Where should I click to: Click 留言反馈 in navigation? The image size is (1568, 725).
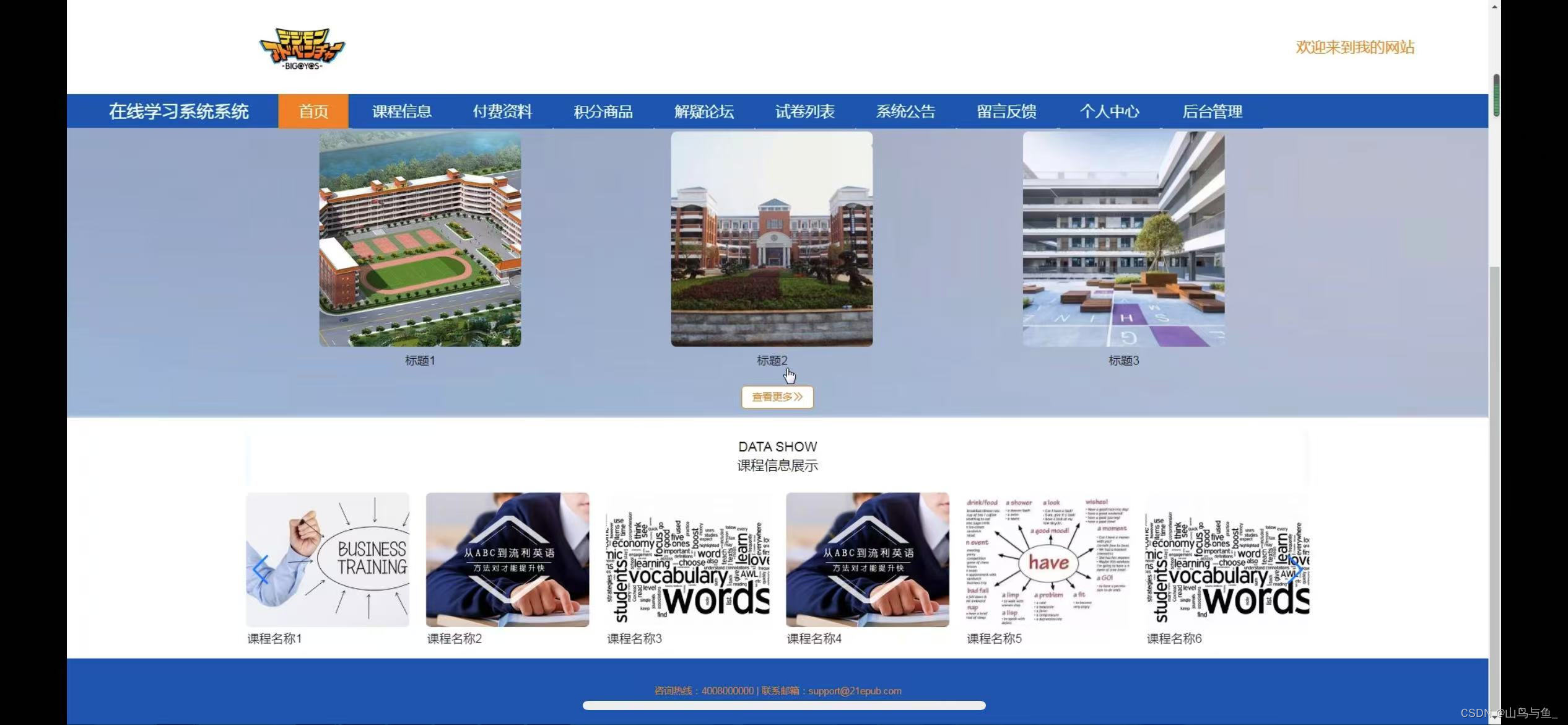tap(1006, 112)
